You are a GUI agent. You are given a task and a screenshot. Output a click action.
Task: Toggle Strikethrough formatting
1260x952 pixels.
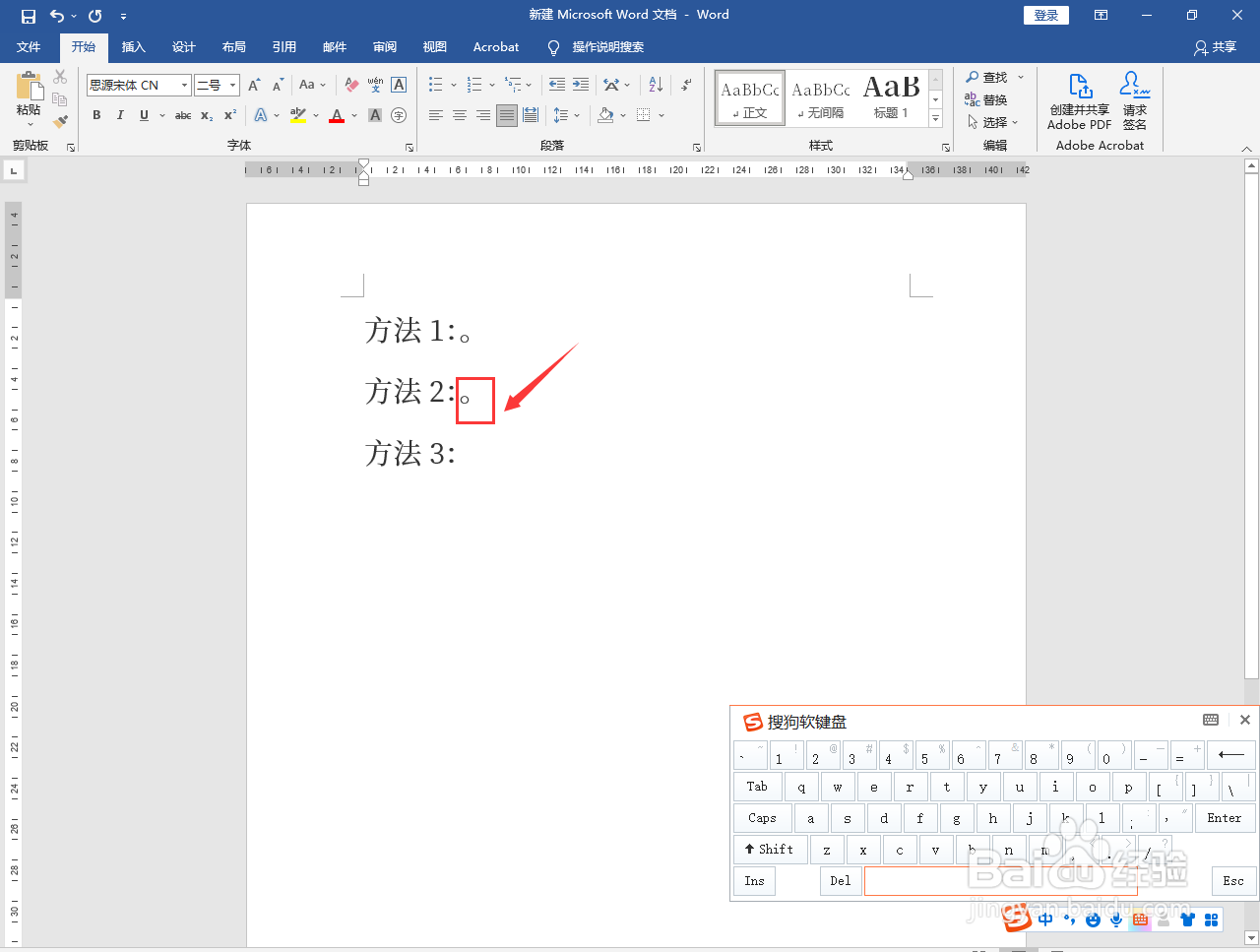pos(183,115)
